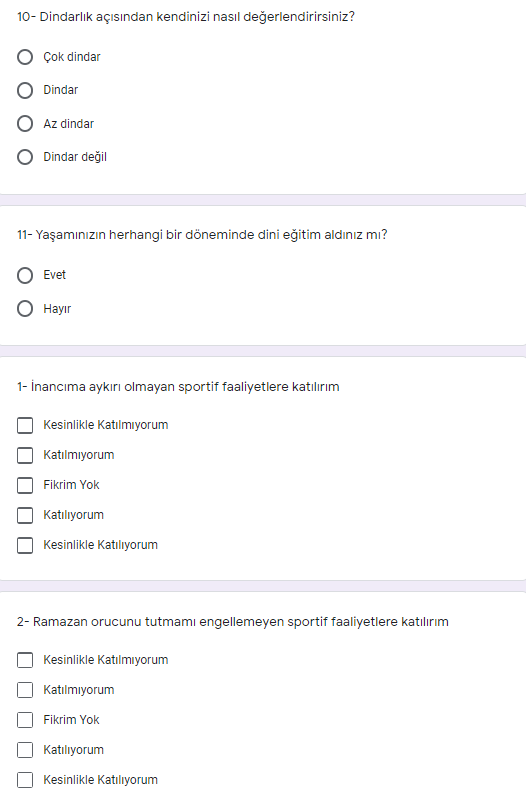Pick 'Dindar değil' radio button
526x805 pixels.
coord(25,157)
